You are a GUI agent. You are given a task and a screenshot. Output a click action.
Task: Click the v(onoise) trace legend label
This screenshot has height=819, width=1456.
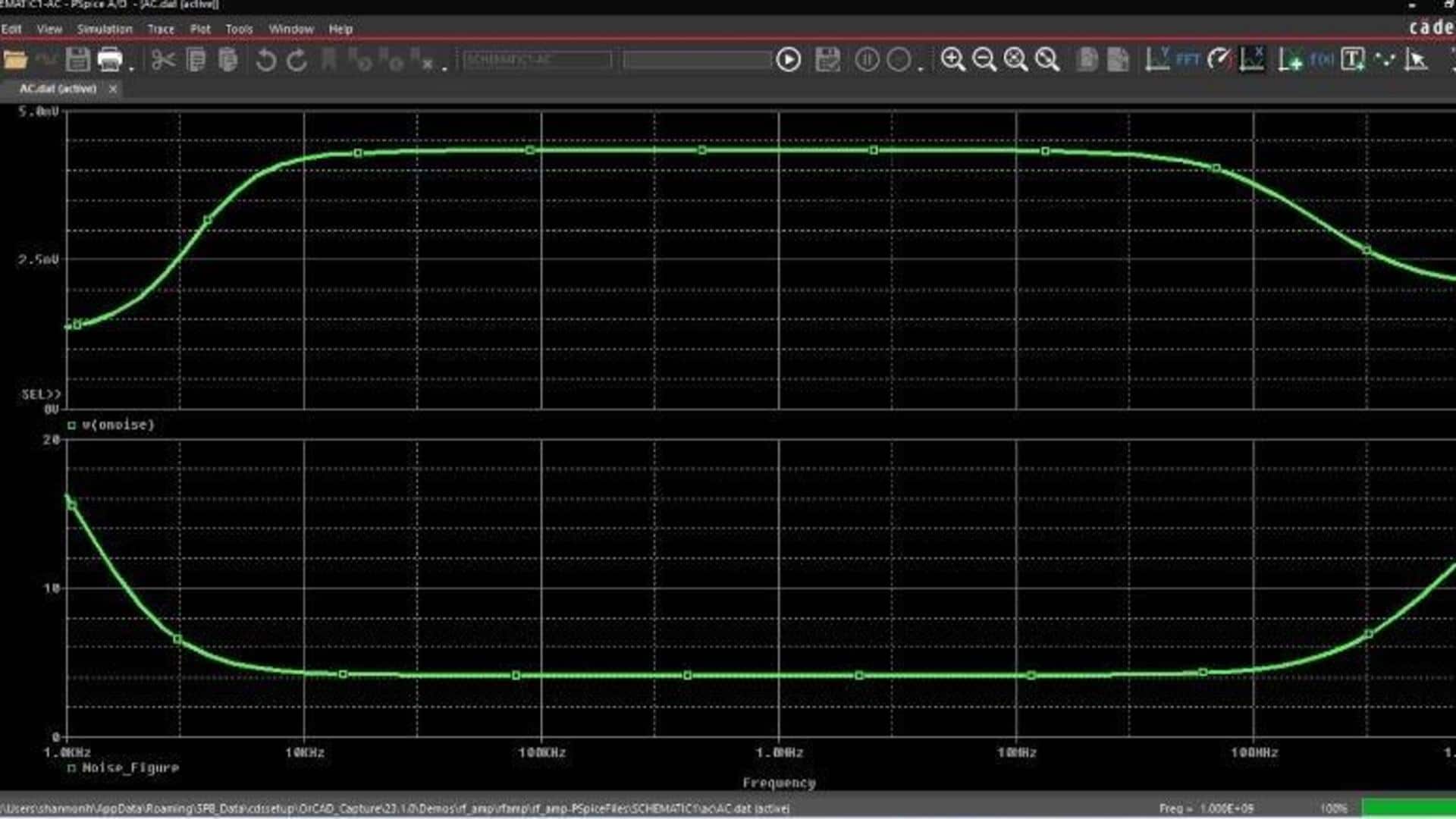118,425
